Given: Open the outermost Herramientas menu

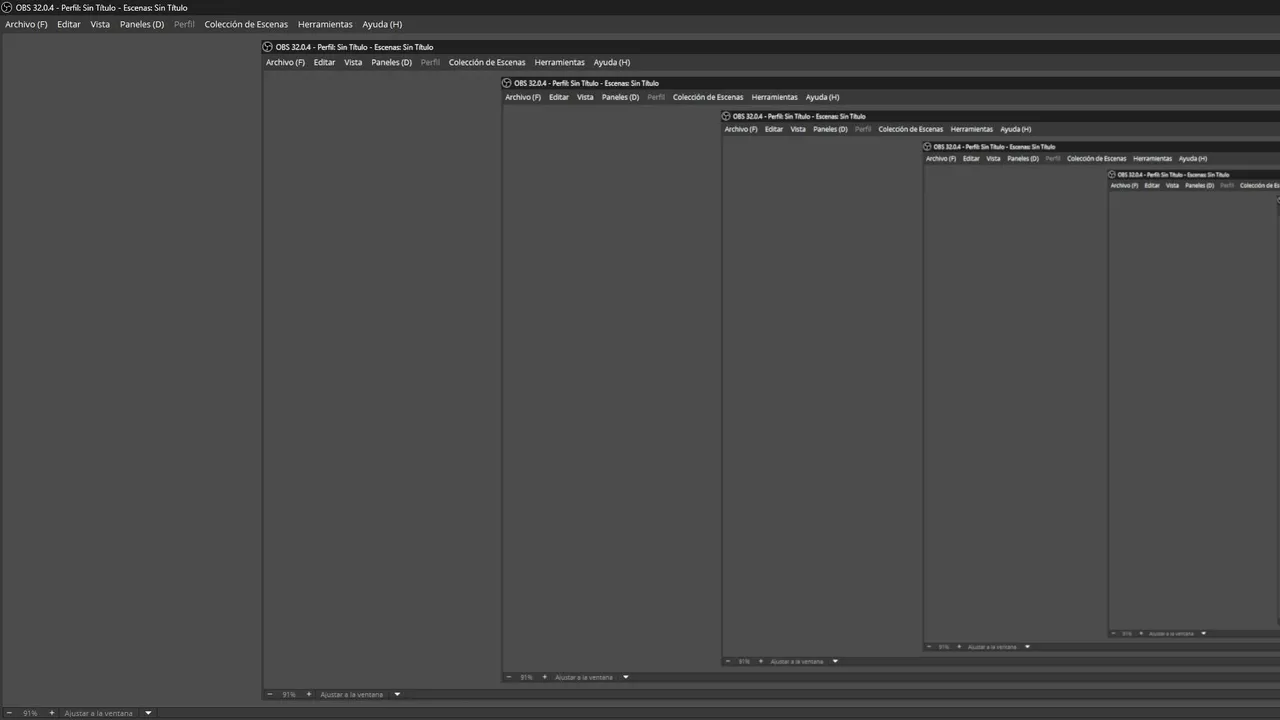Looking at the screenshot, I should 325,24.
